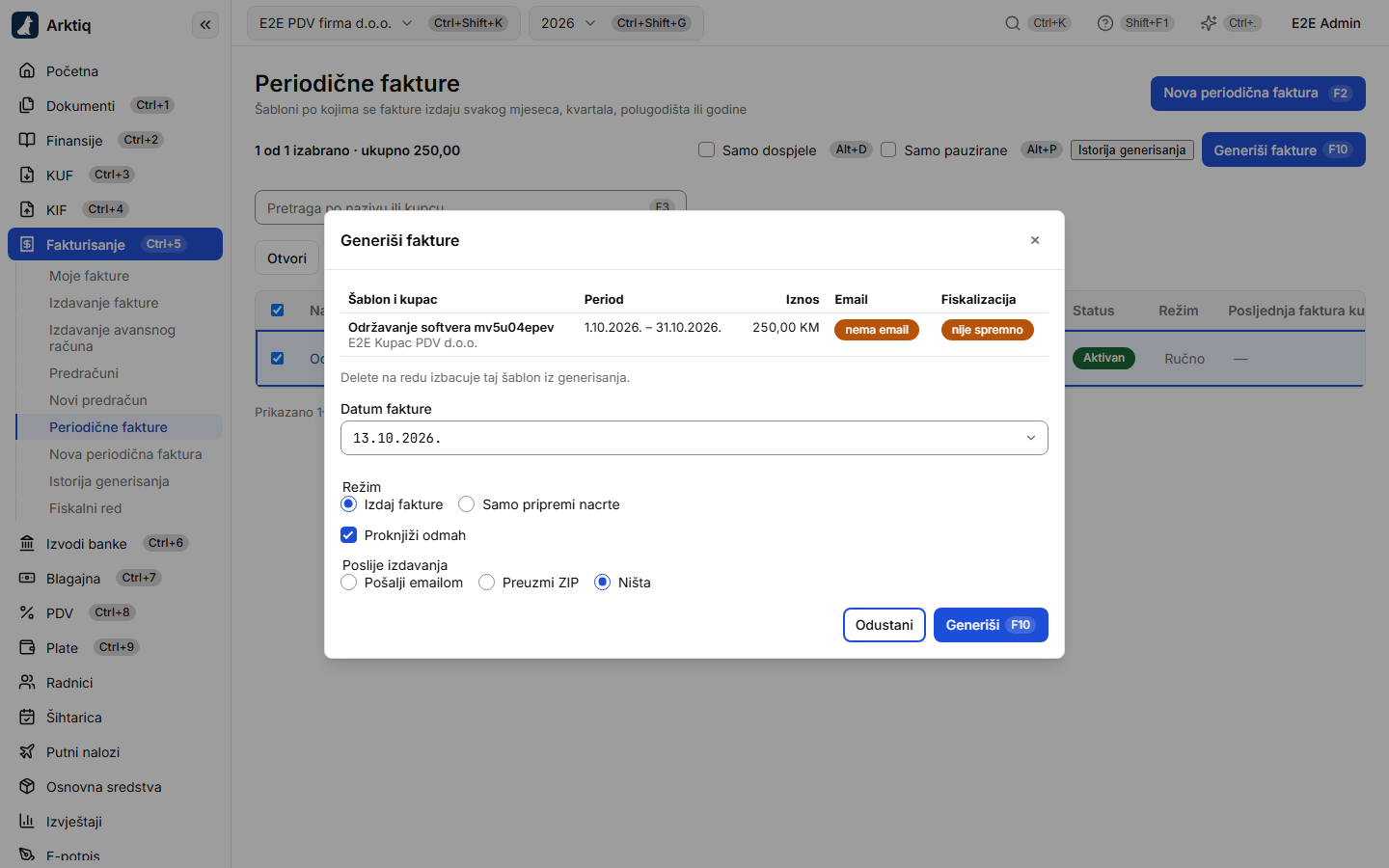The height and width of the screenshot is (868, 1389).
Task: Toggle the Samo dospjele checkbox
Action: (x=707, y=149)
